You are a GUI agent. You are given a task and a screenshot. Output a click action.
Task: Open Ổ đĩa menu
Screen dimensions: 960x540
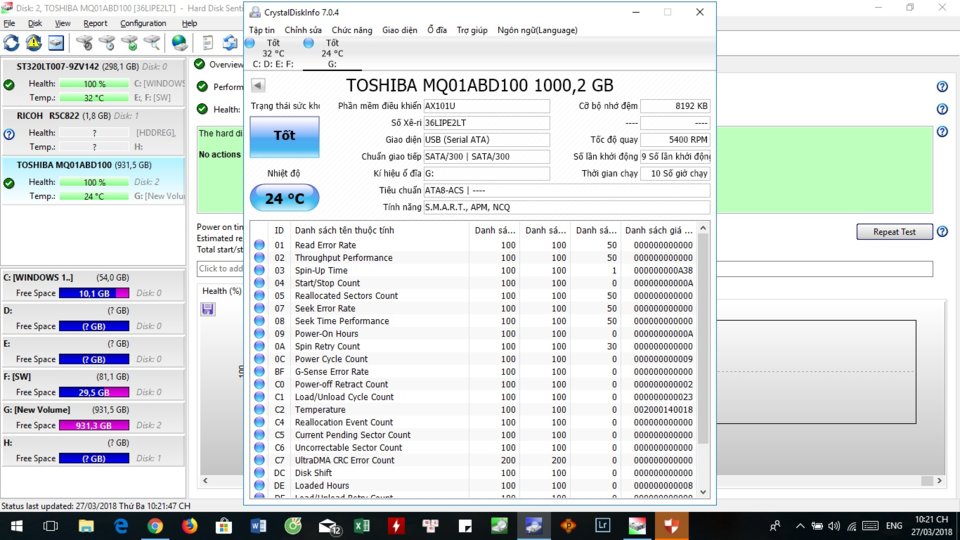point(437,30)
